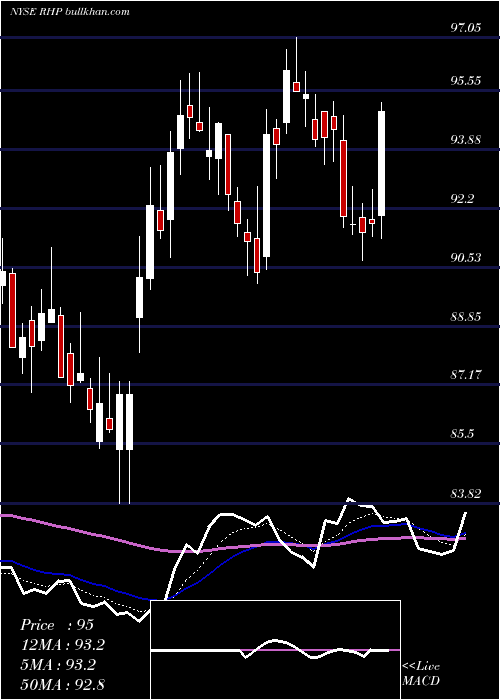Click the 50MA : 92.8 readout
Viewport: 500px width, 700px height.
click(x=63, y=684)
